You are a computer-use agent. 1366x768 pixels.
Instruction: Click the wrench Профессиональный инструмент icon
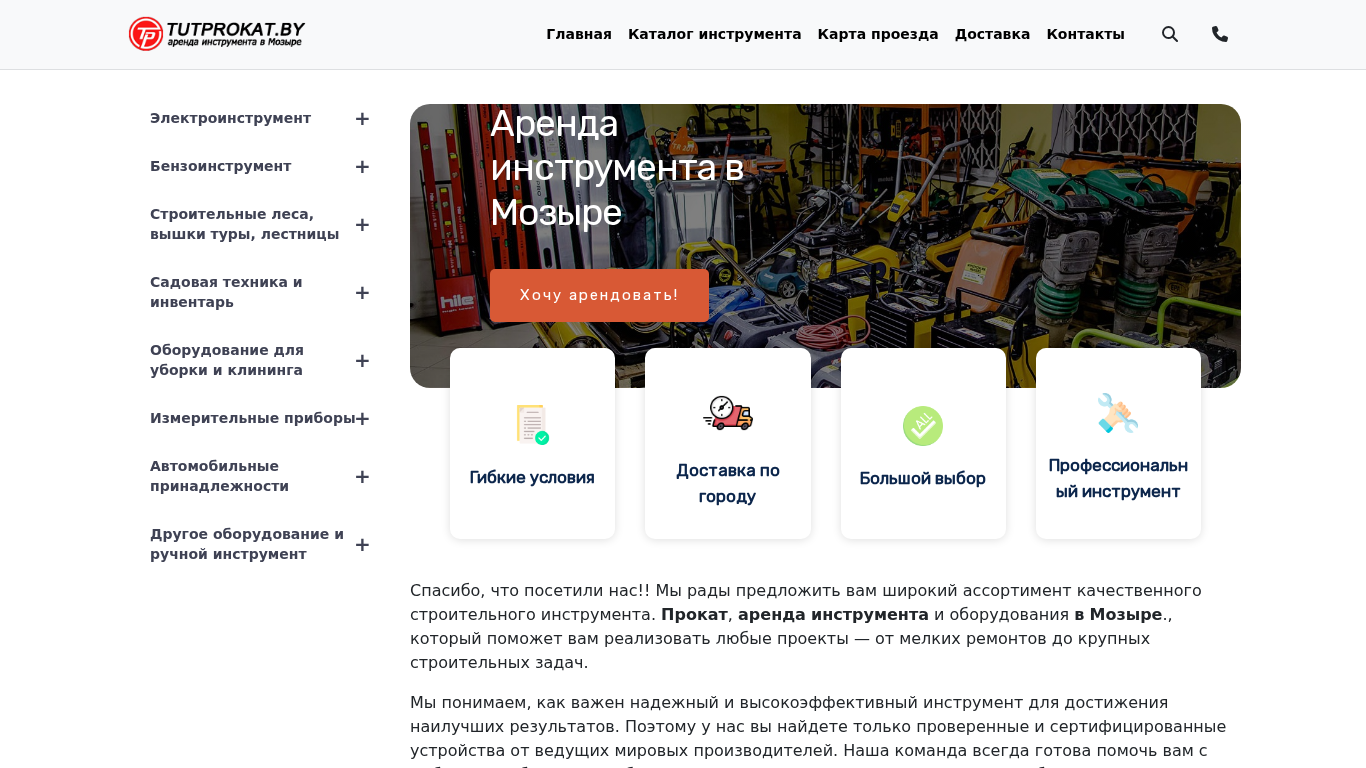[x=1118, y=413]
